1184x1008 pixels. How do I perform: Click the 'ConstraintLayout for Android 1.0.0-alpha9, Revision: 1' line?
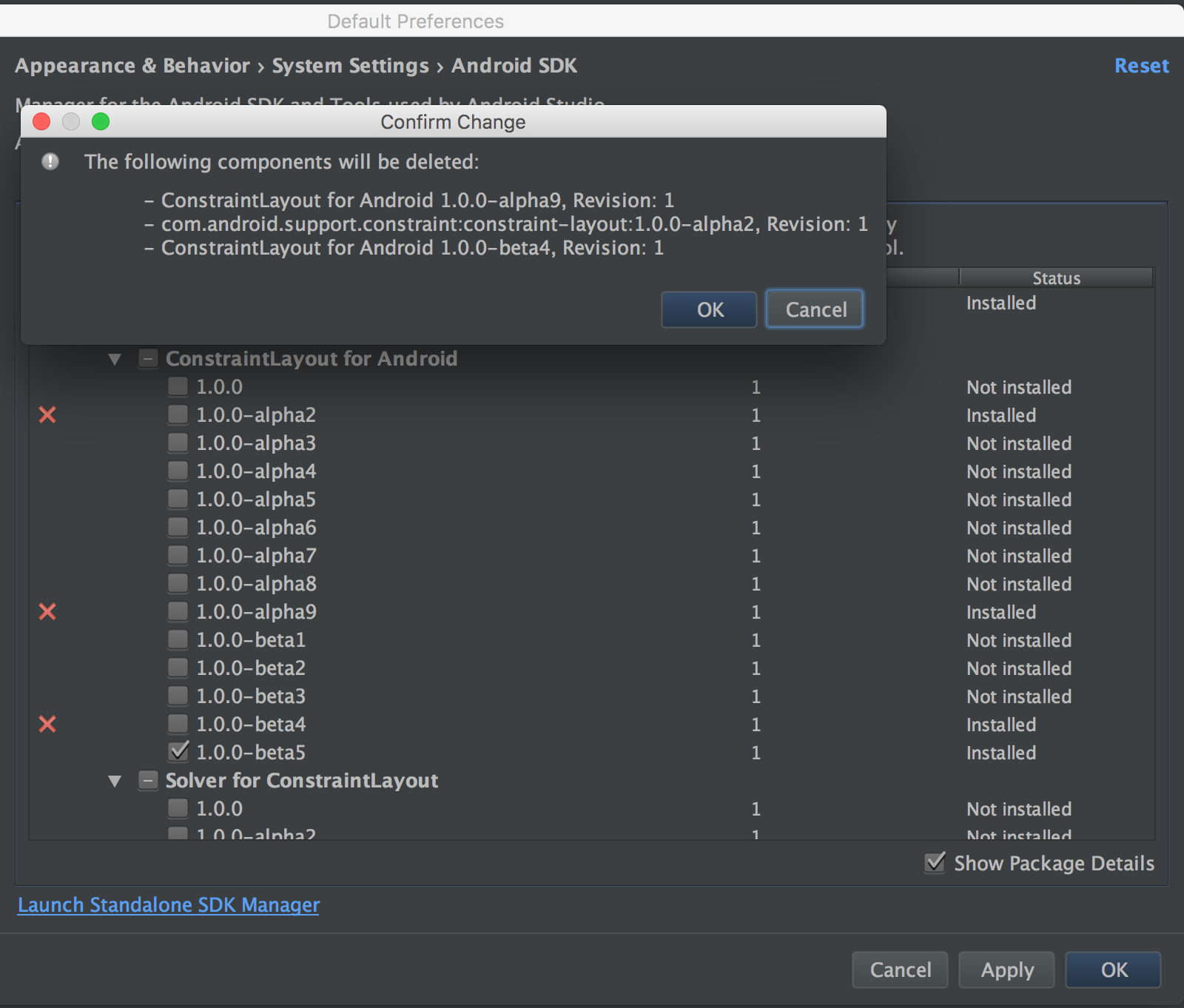coord(417,201)
